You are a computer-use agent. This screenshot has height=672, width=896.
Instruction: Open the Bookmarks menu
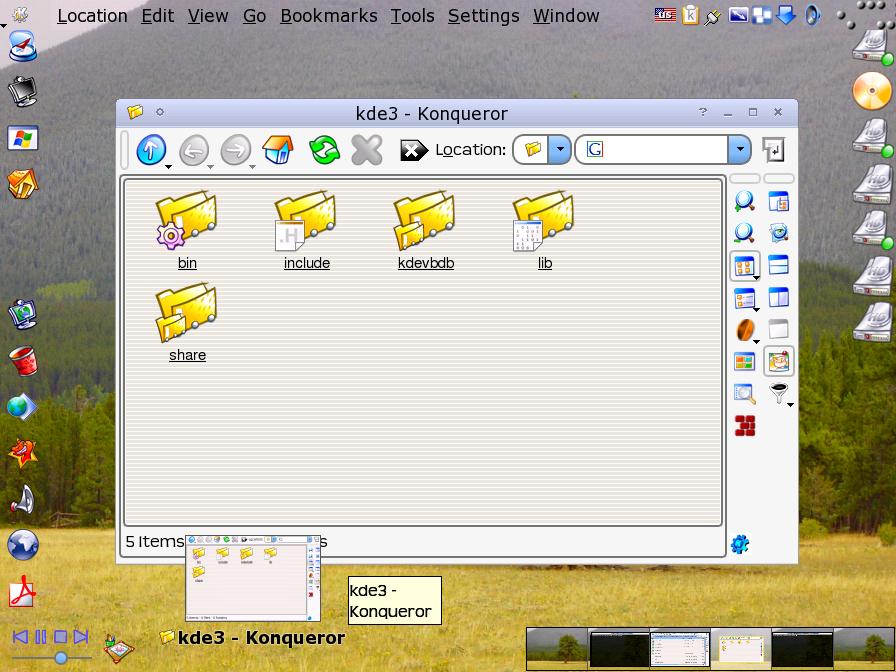pyautogui.click(x=328, y=16)
